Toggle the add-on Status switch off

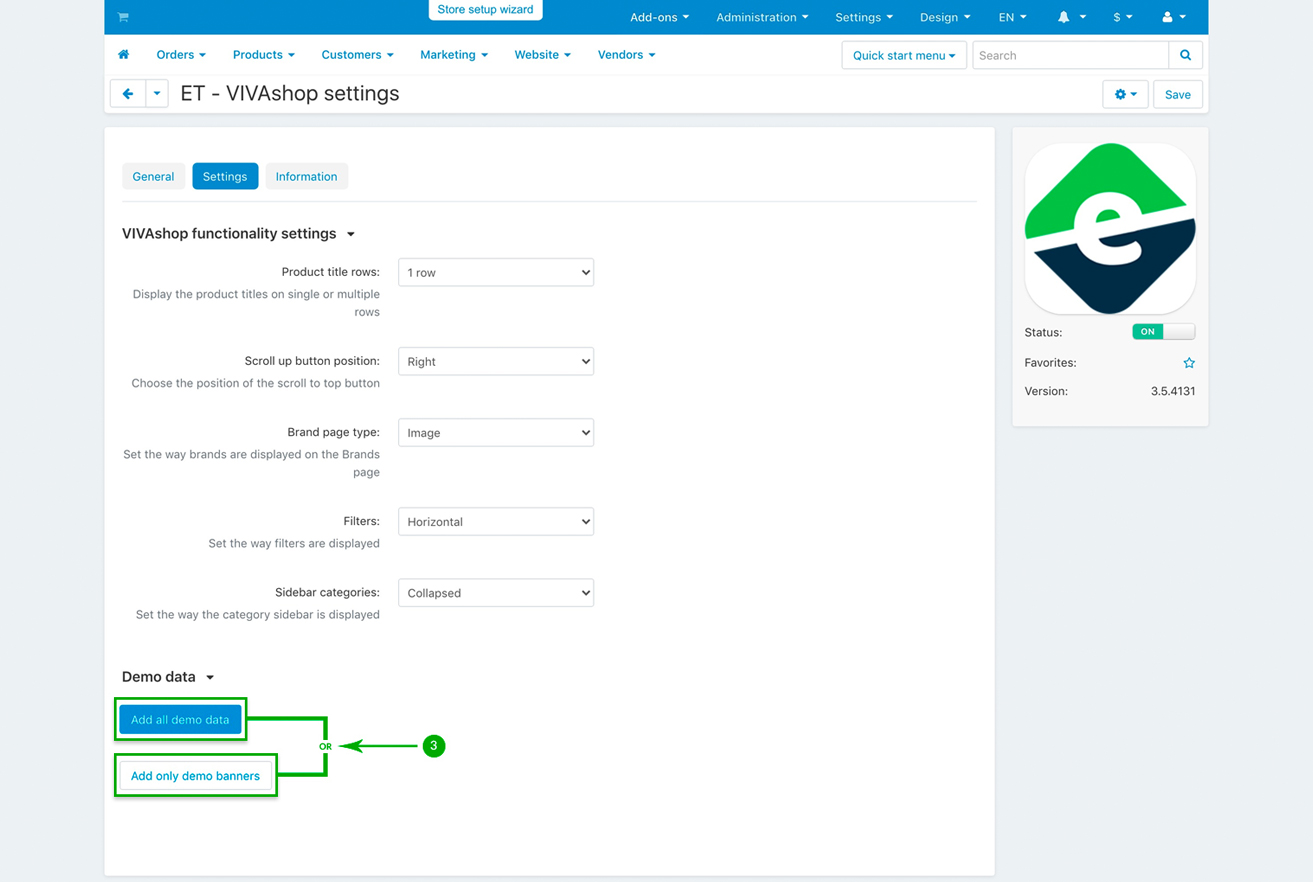click(1163, 332)
